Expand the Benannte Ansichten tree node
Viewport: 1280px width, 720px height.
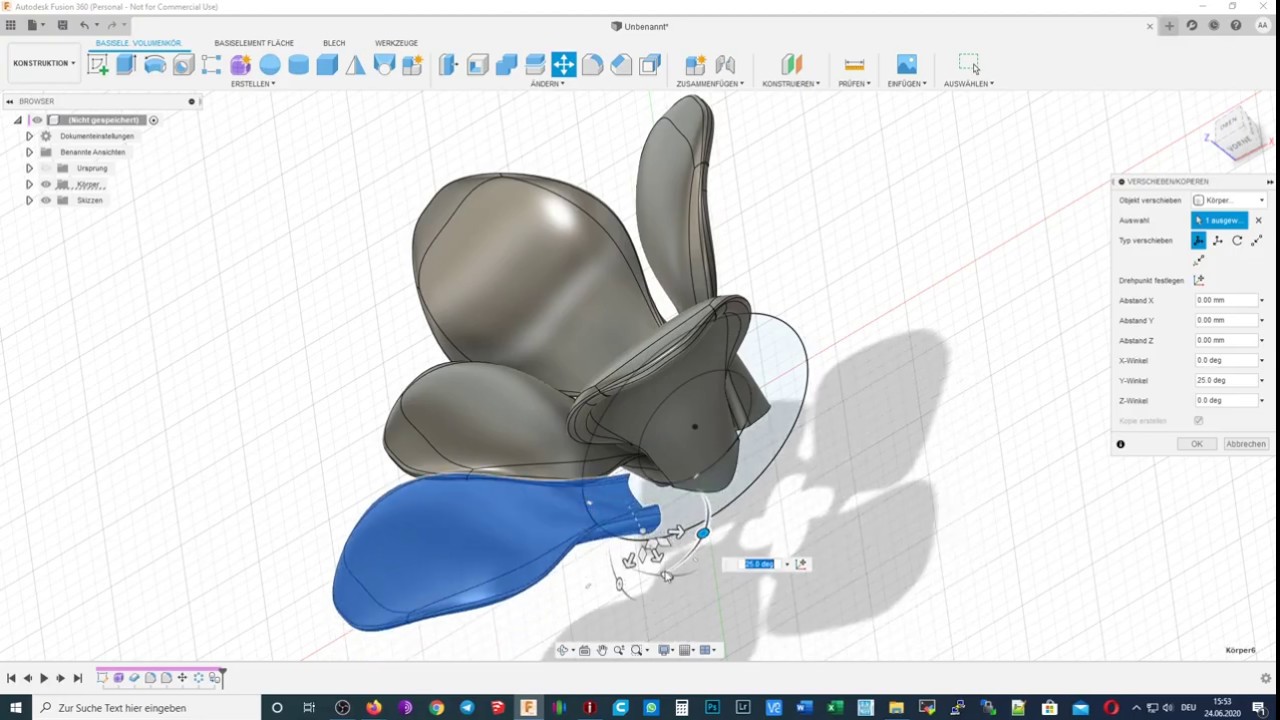click(29, 152)
